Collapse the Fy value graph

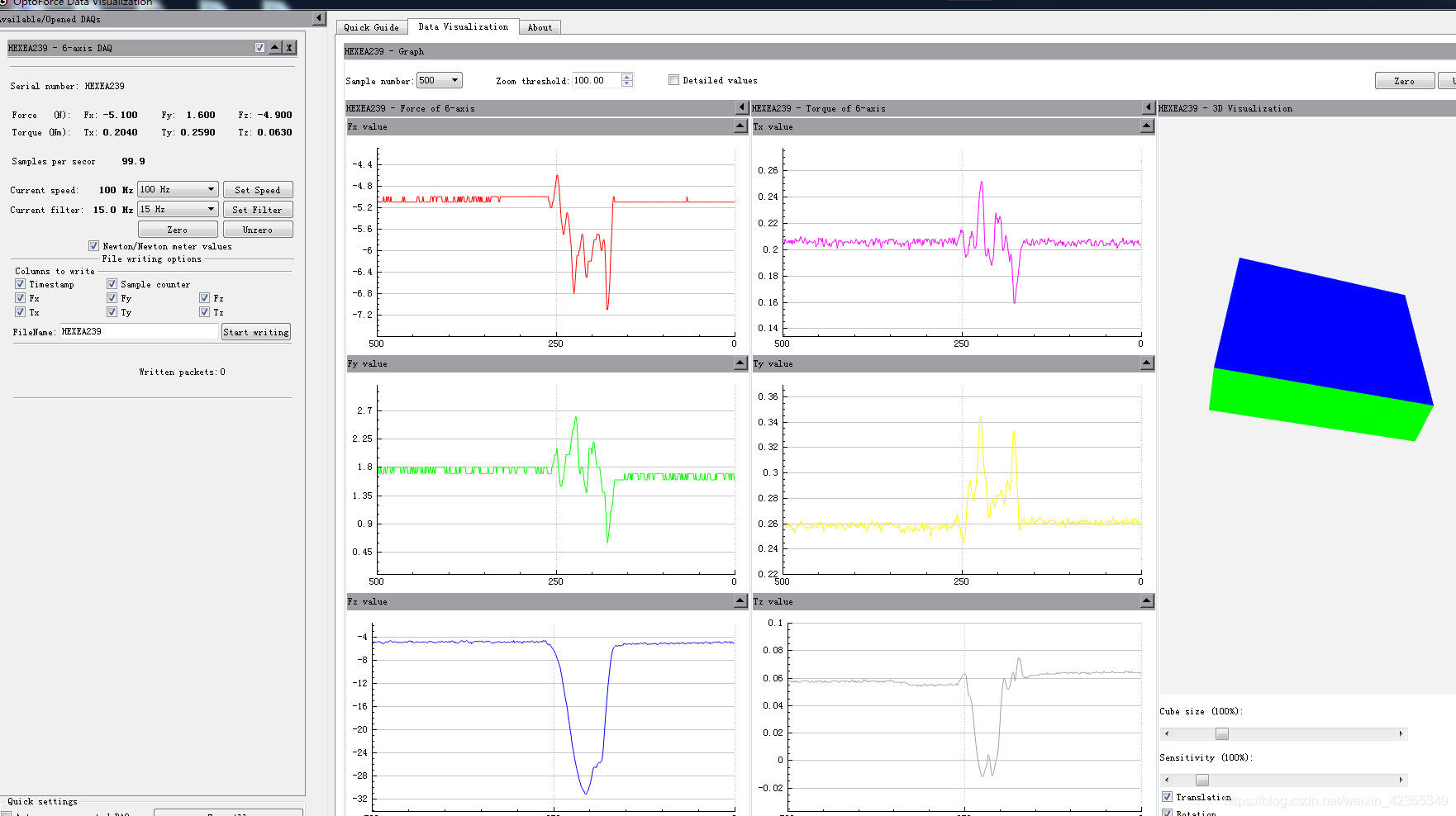tap(741, 363)
